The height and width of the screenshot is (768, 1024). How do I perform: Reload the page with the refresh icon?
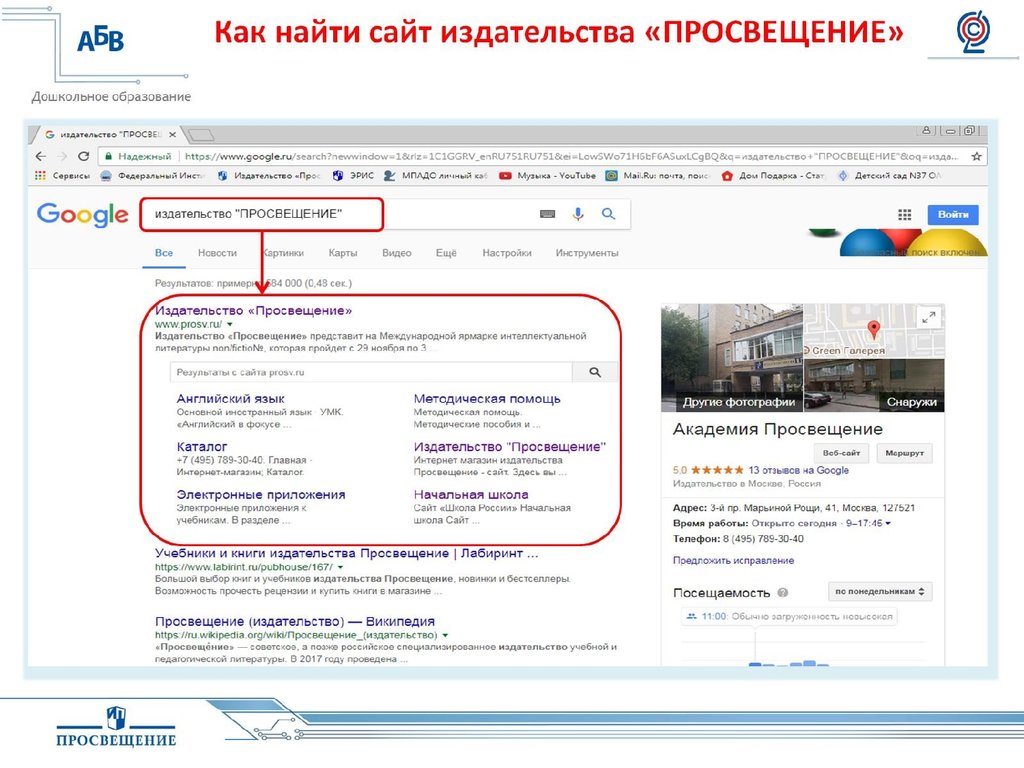[x=83, y=157]
